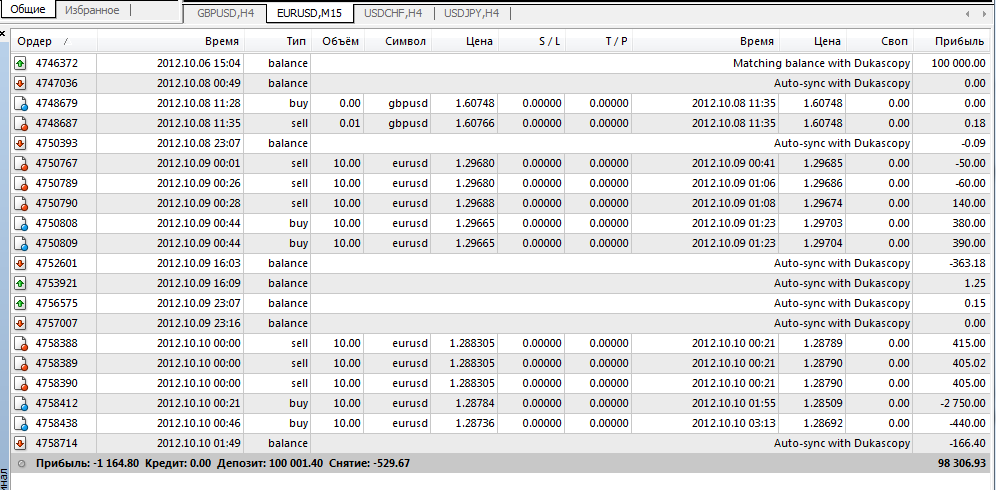Click the balance icon for order 4750393
Viewport: 996px width, 490px height.
click(x=21, y=144)
